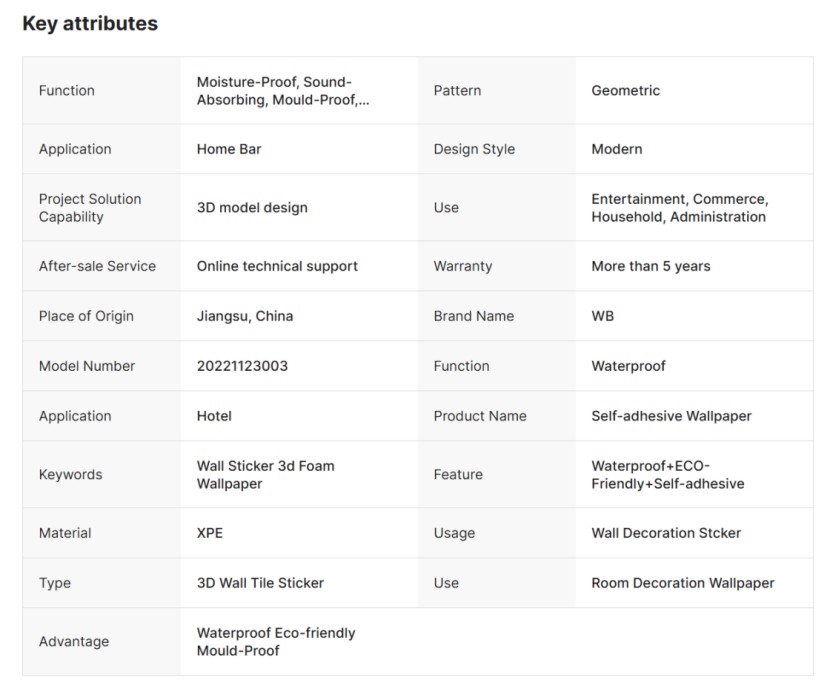Click the Jiangsu, China origin value
830x689 pixels.
click(x=245, y=316)
